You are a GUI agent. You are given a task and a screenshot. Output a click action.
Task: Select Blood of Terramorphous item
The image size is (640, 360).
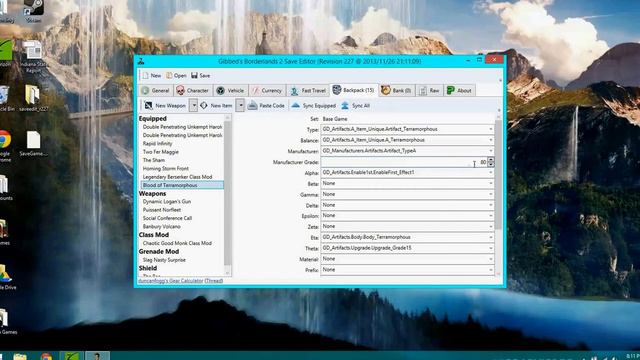[x=182, y=185]
